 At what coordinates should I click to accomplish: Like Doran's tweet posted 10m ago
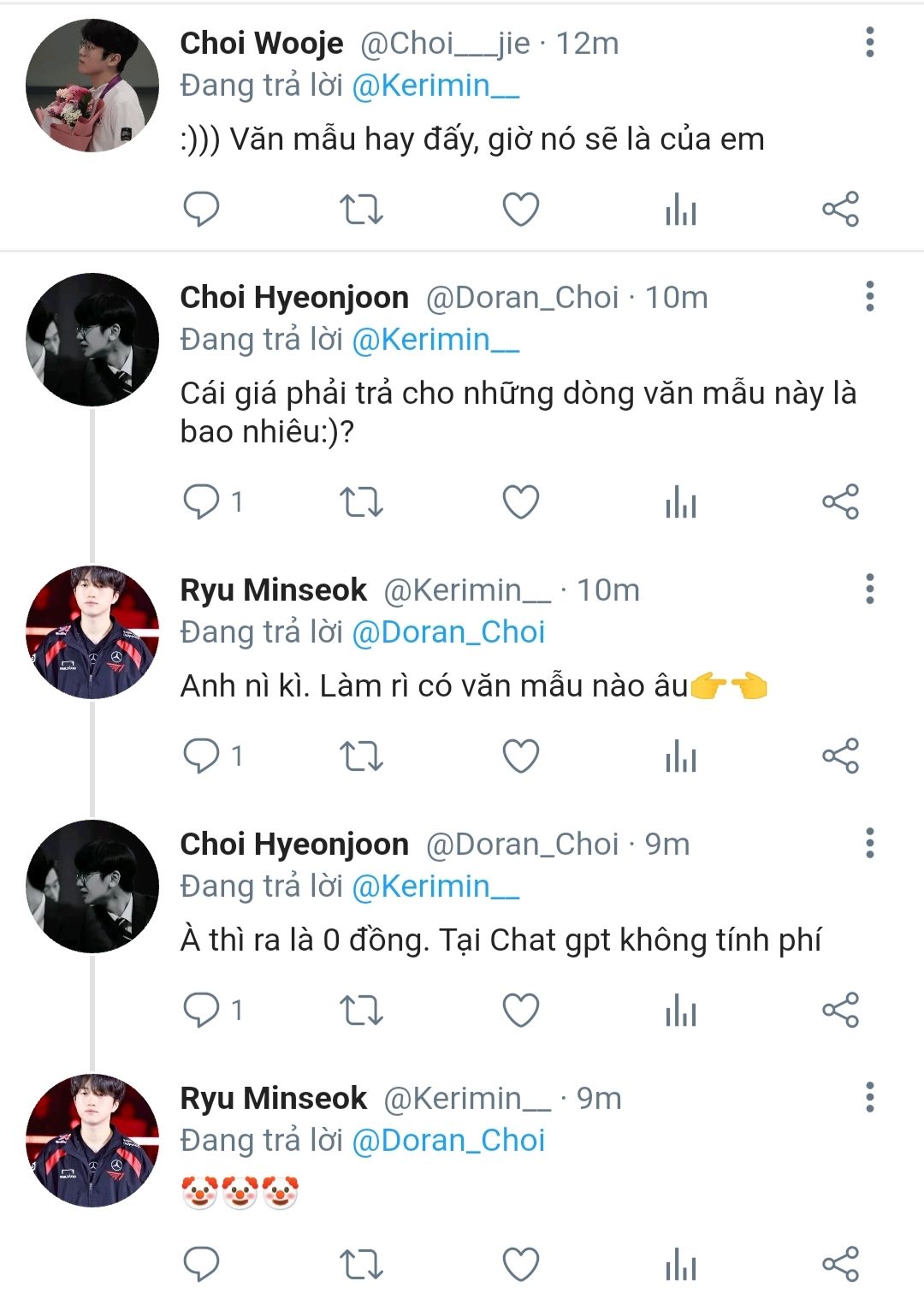click(520, 501)
